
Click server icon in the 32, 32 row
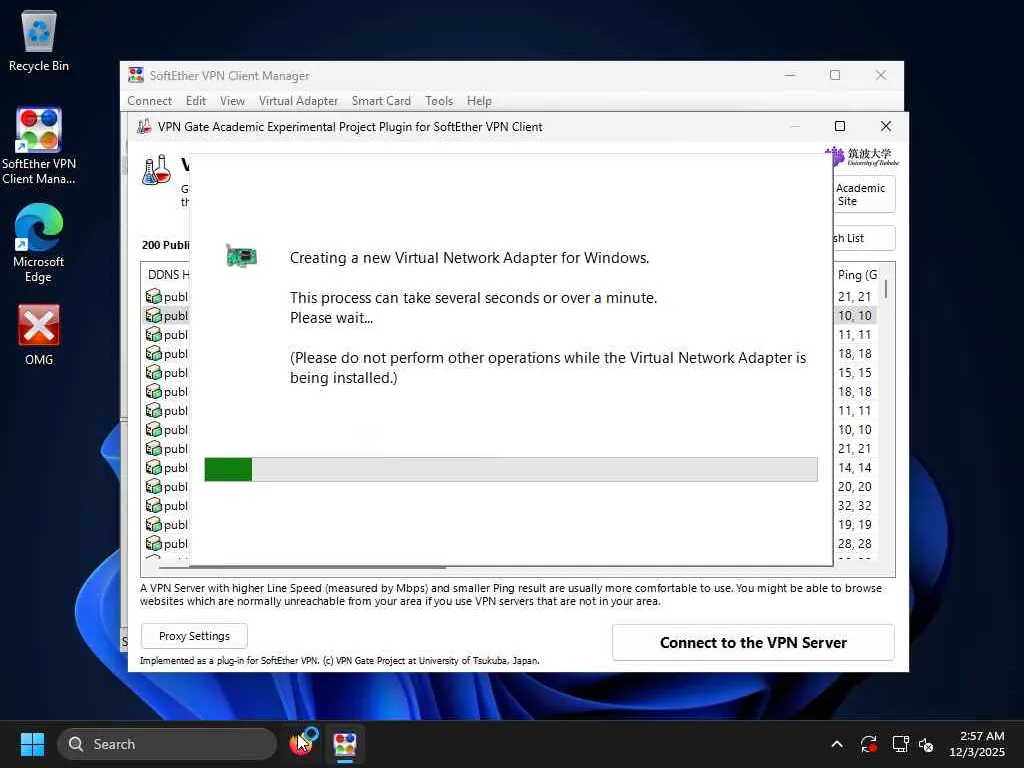(x=153, y=505)
